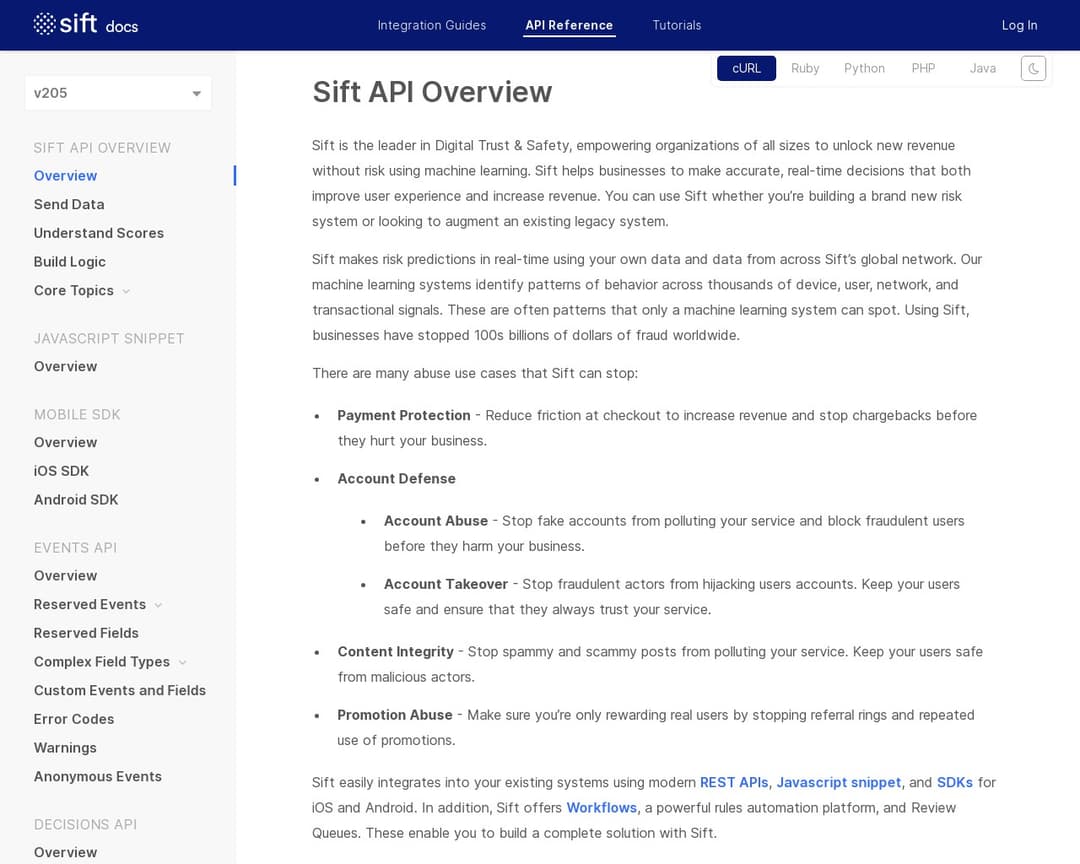Go to Tutorials in top navigation
1080x864 pixels.
pos(676,25)
